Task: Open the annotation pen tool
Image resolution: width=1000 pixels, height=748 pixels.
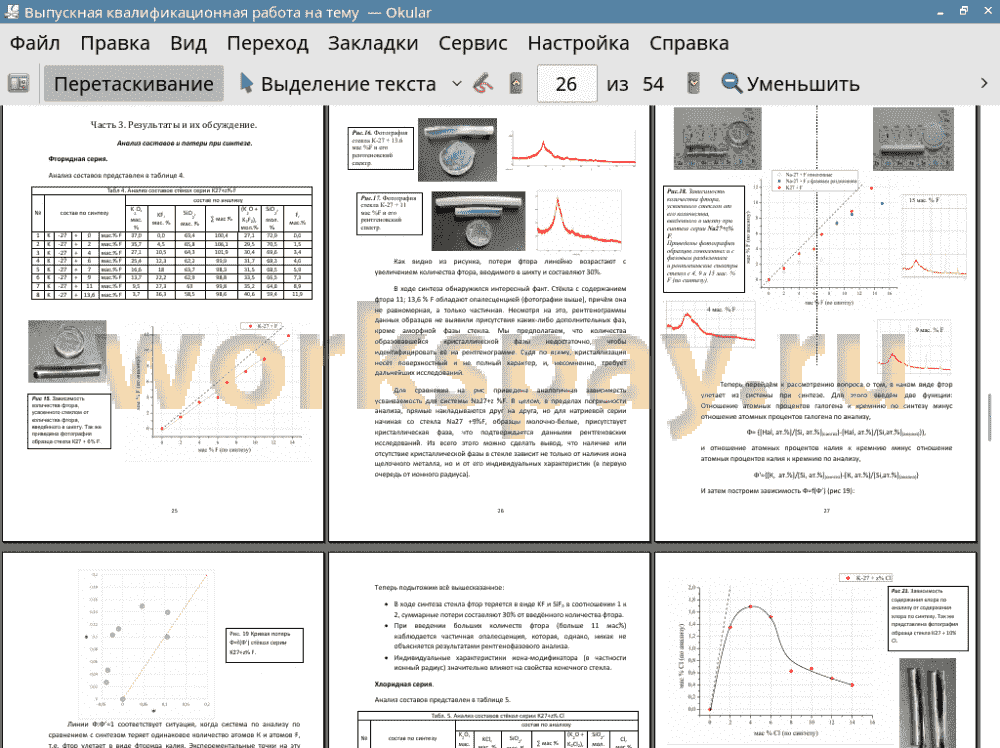Action: [x=483, y=84]
